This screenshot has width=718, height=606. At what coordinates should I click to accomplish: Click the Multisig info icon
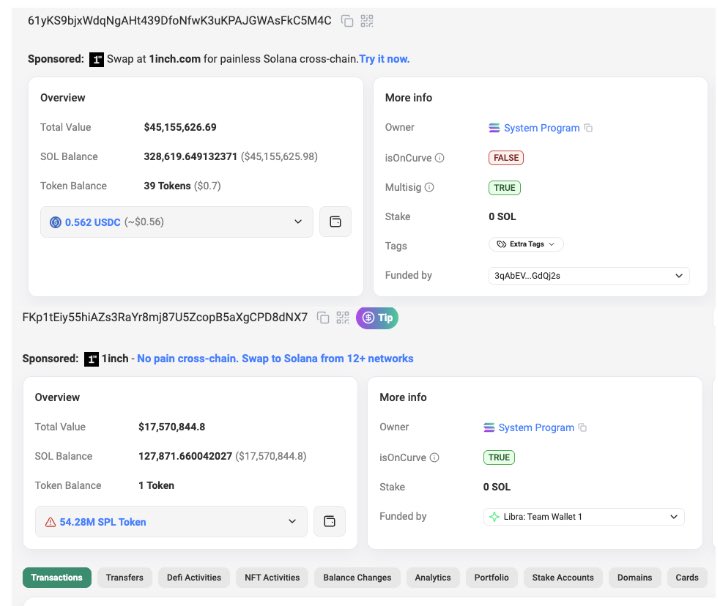[429, 187]
